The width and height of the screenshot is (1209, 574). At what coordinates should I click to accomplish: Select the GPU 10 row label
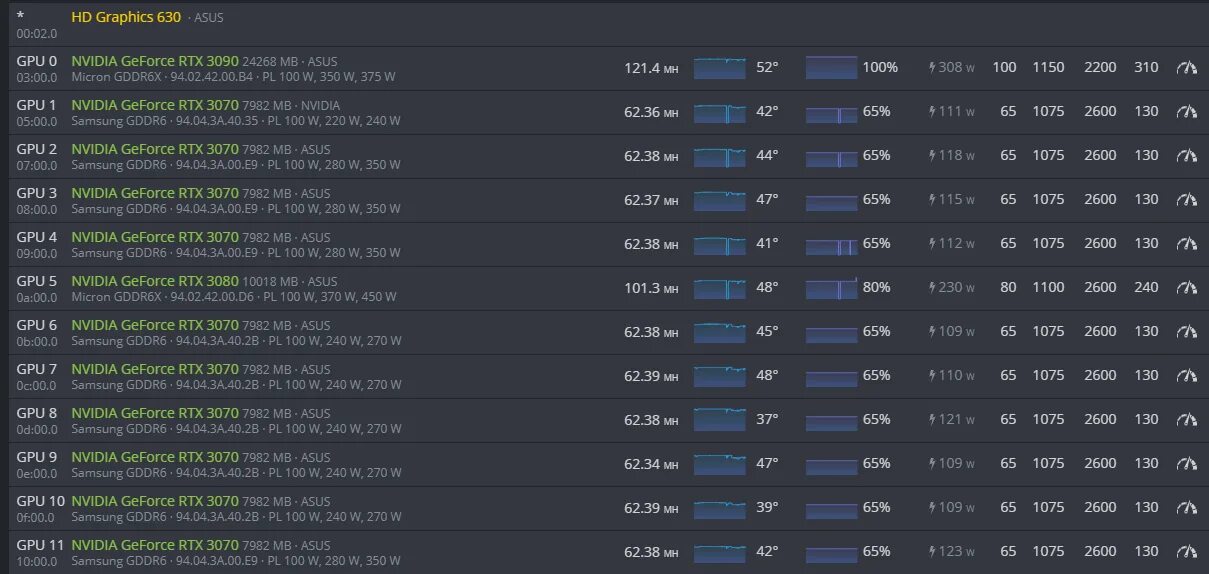click(41, 501)
